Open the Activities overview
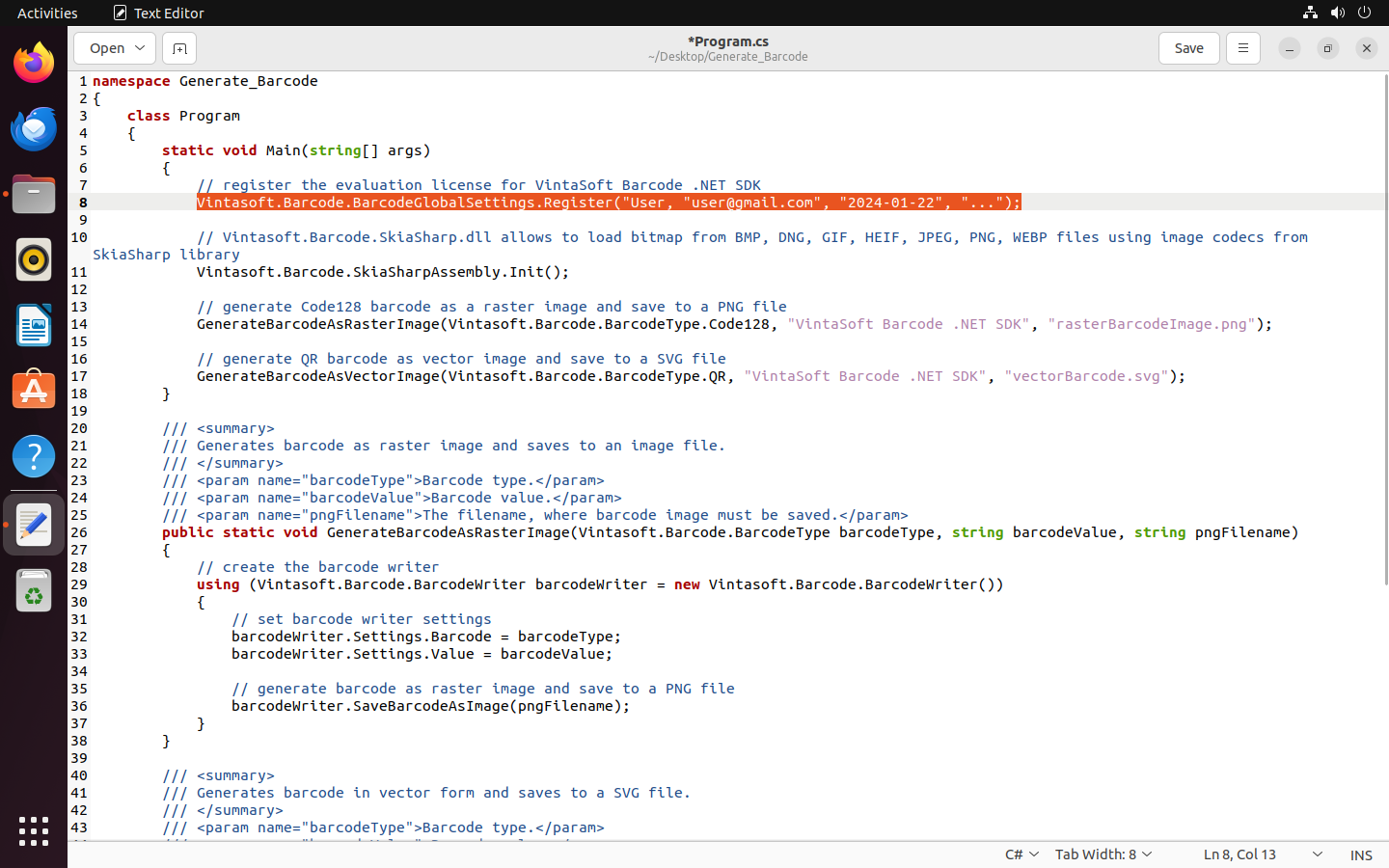 47,14
